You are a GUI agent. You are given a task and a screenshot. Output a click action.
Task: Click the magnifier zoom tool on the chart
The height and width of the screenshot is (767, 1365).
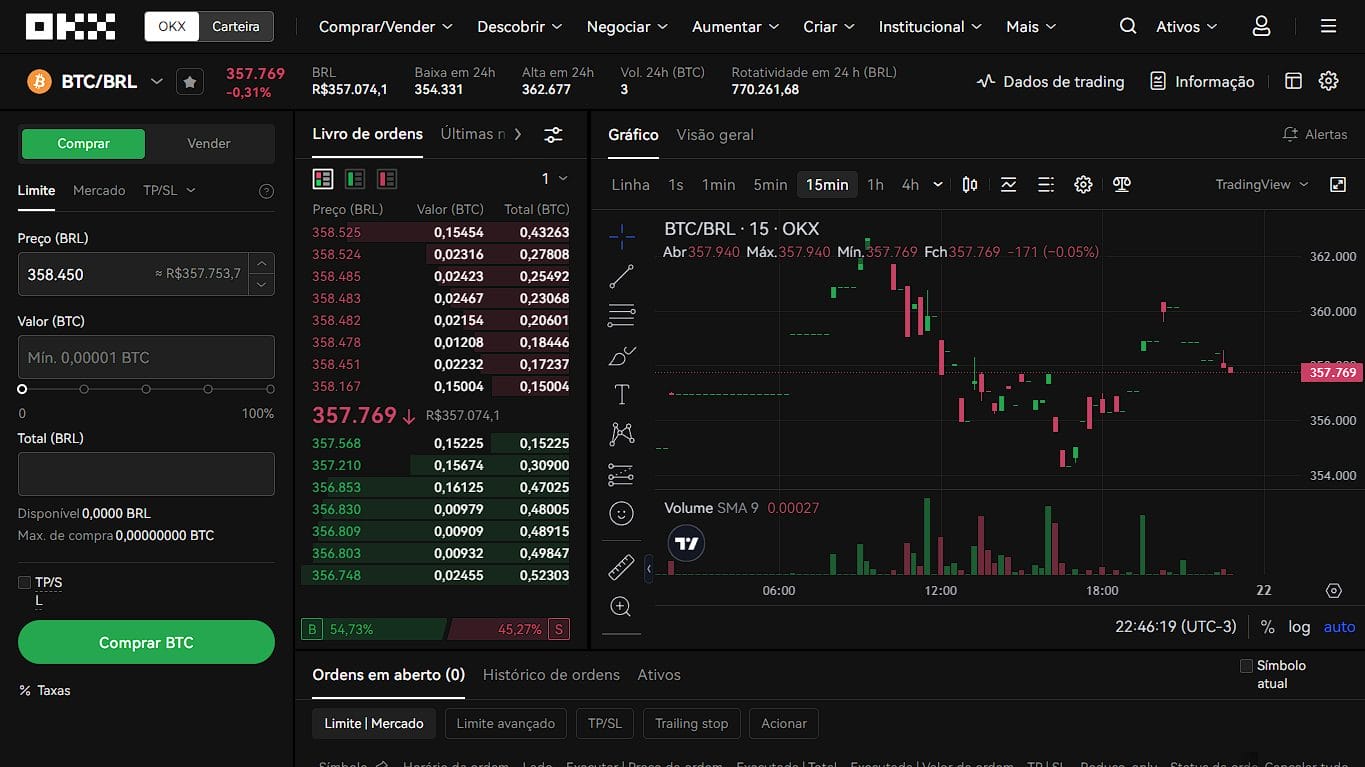coord(621,606)
